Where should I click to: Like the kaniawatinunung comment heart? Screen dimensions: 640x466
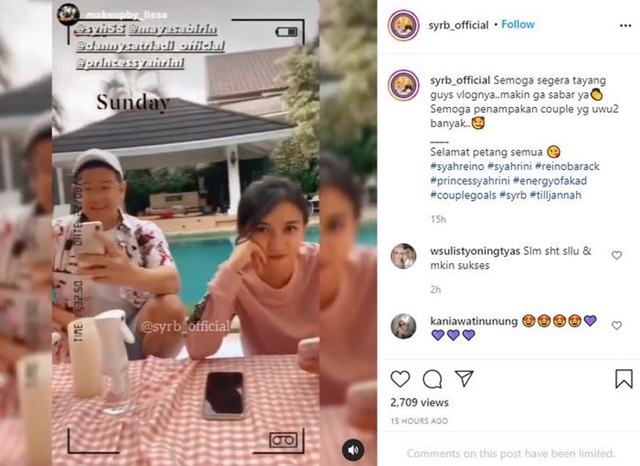click(x=616, y=325)
